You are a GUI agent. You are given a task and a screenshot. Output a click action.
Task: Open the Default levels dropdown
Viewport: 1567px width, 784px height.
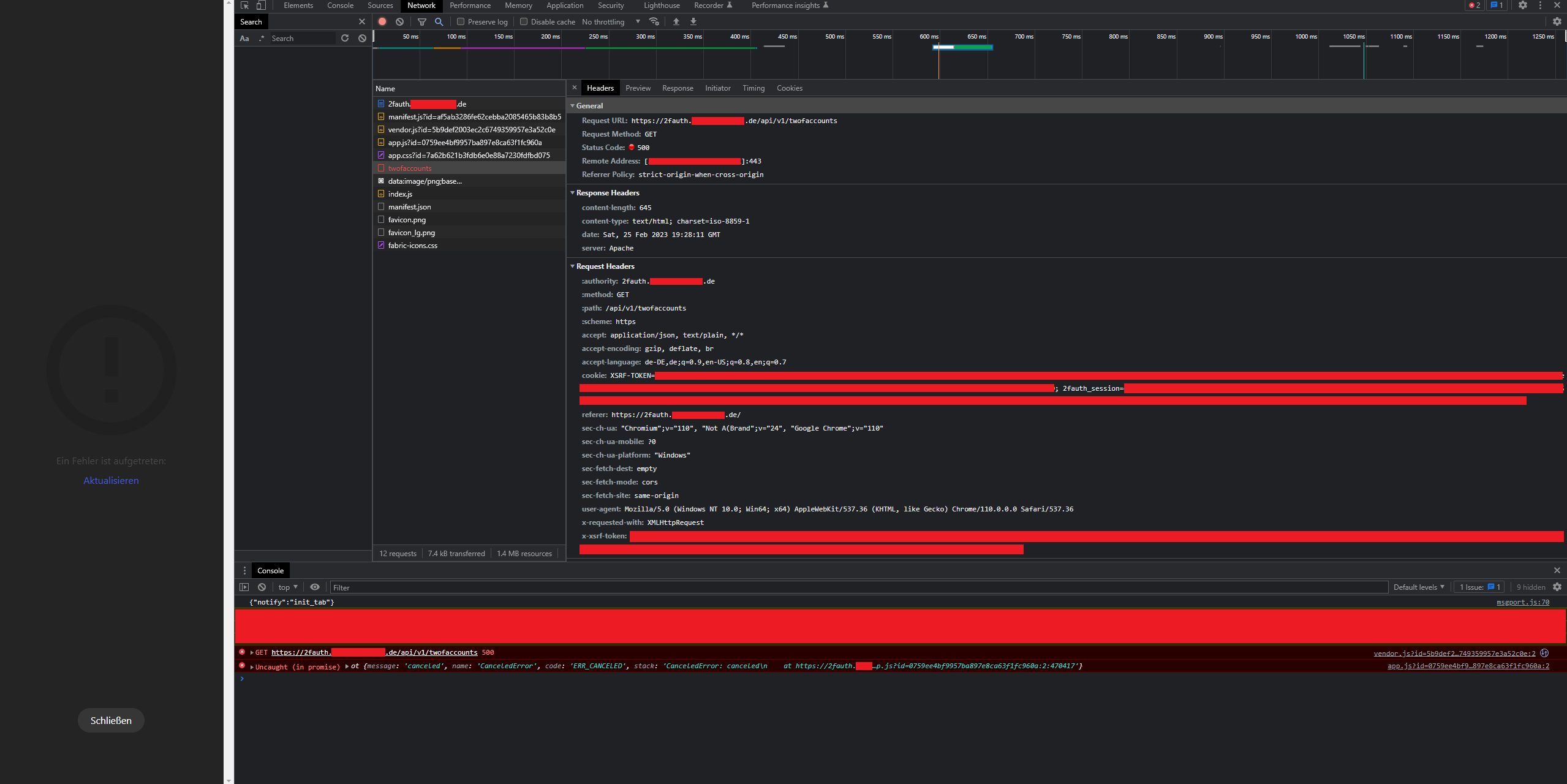tap(1418, 587)
